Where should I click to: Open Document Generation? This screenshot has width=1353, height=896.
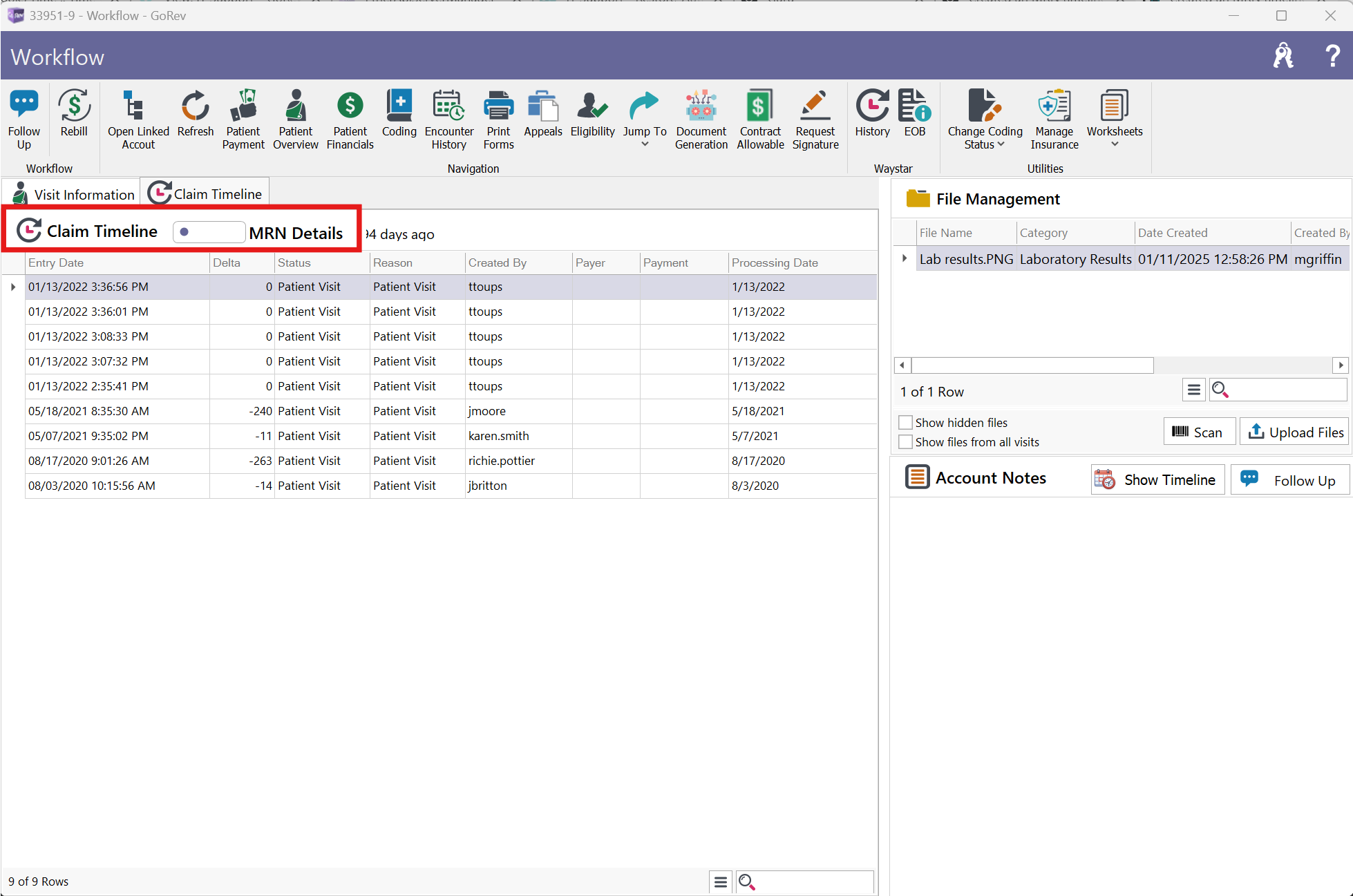click(701, 119)
